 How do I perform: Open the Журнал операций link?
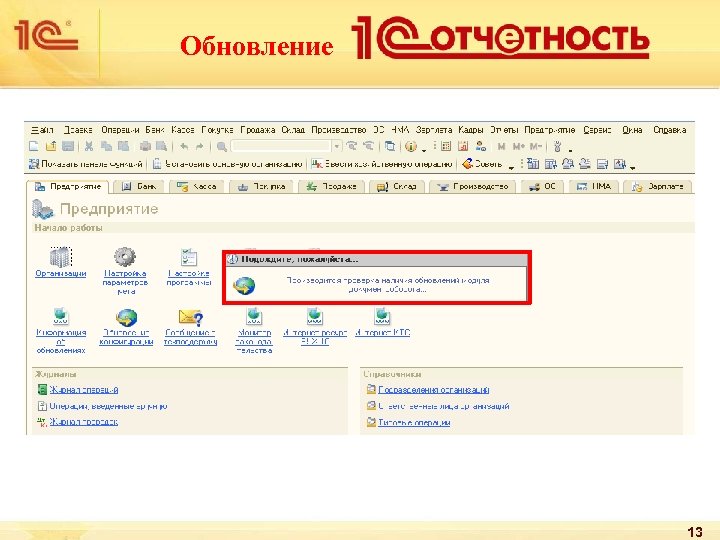pyautogui.click(x=84, y=390)
